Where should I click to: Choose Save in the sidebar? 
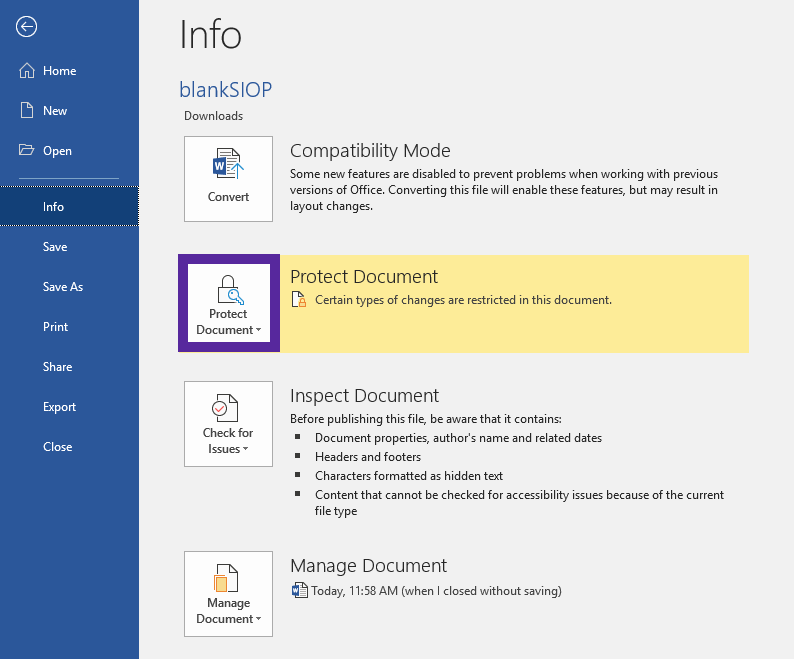(69, 247)
